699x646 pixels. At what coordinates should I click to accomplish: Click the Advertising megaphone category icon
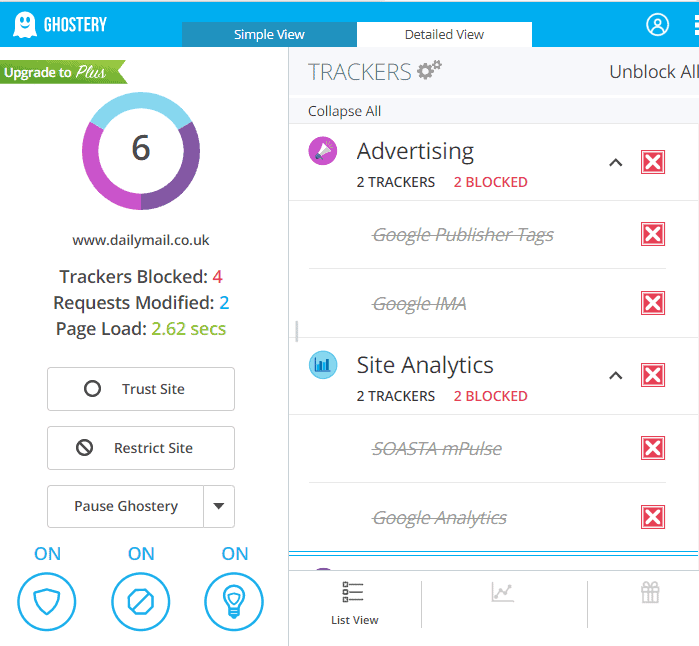point(323,151)
